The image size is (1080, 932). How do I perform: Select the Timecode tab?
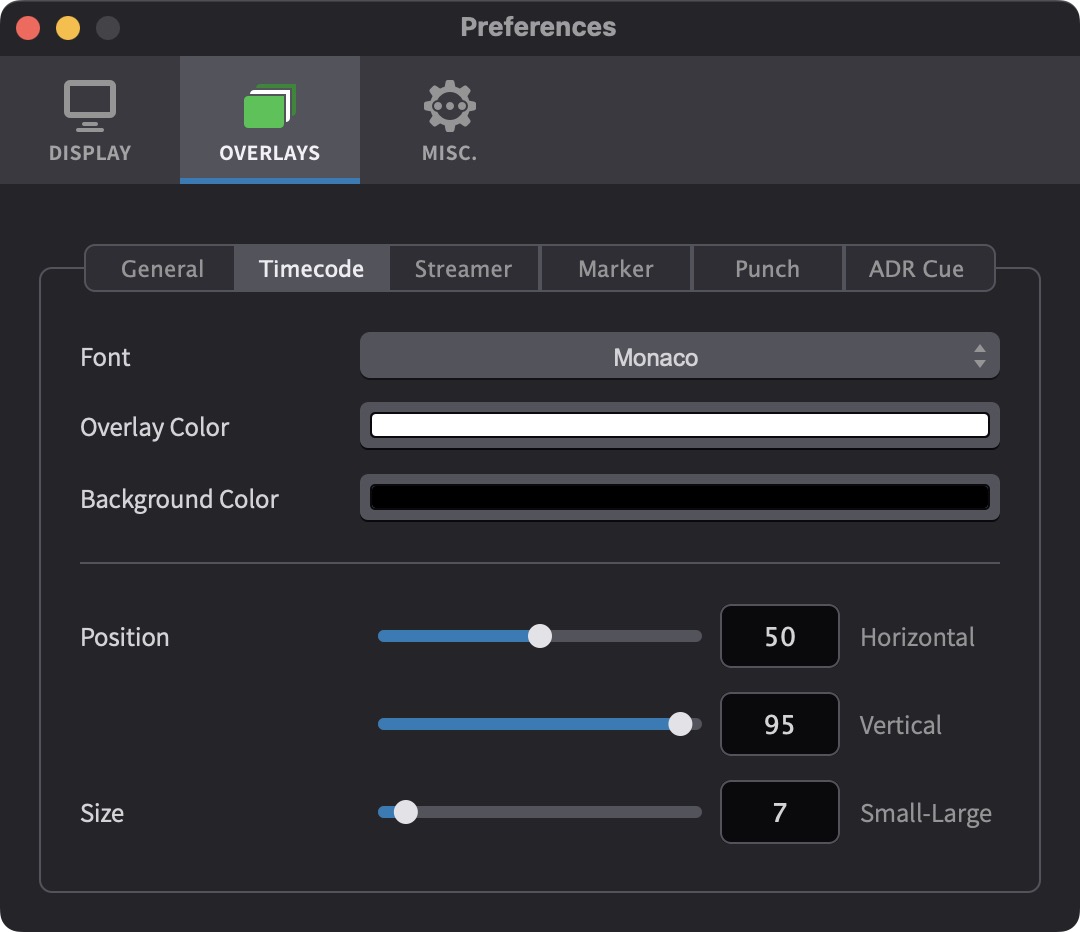click(x=311, y=269)
